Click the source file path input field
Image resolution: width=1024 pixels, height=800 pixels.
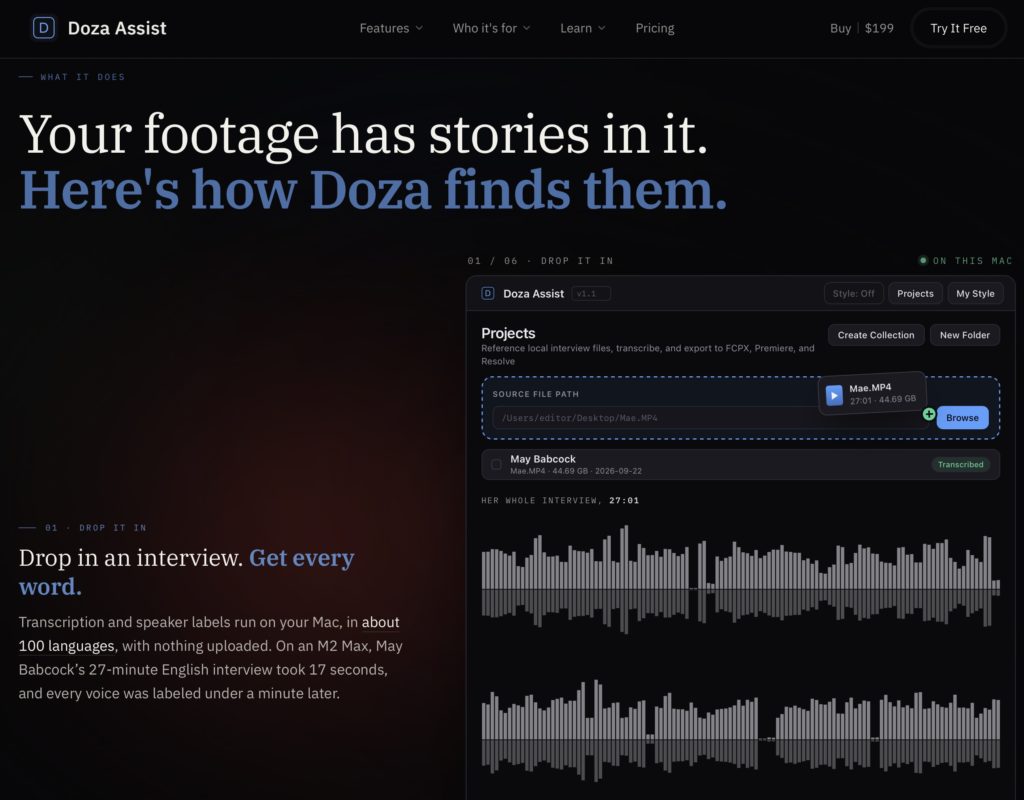pyautogui.click(x=712, y=418)
